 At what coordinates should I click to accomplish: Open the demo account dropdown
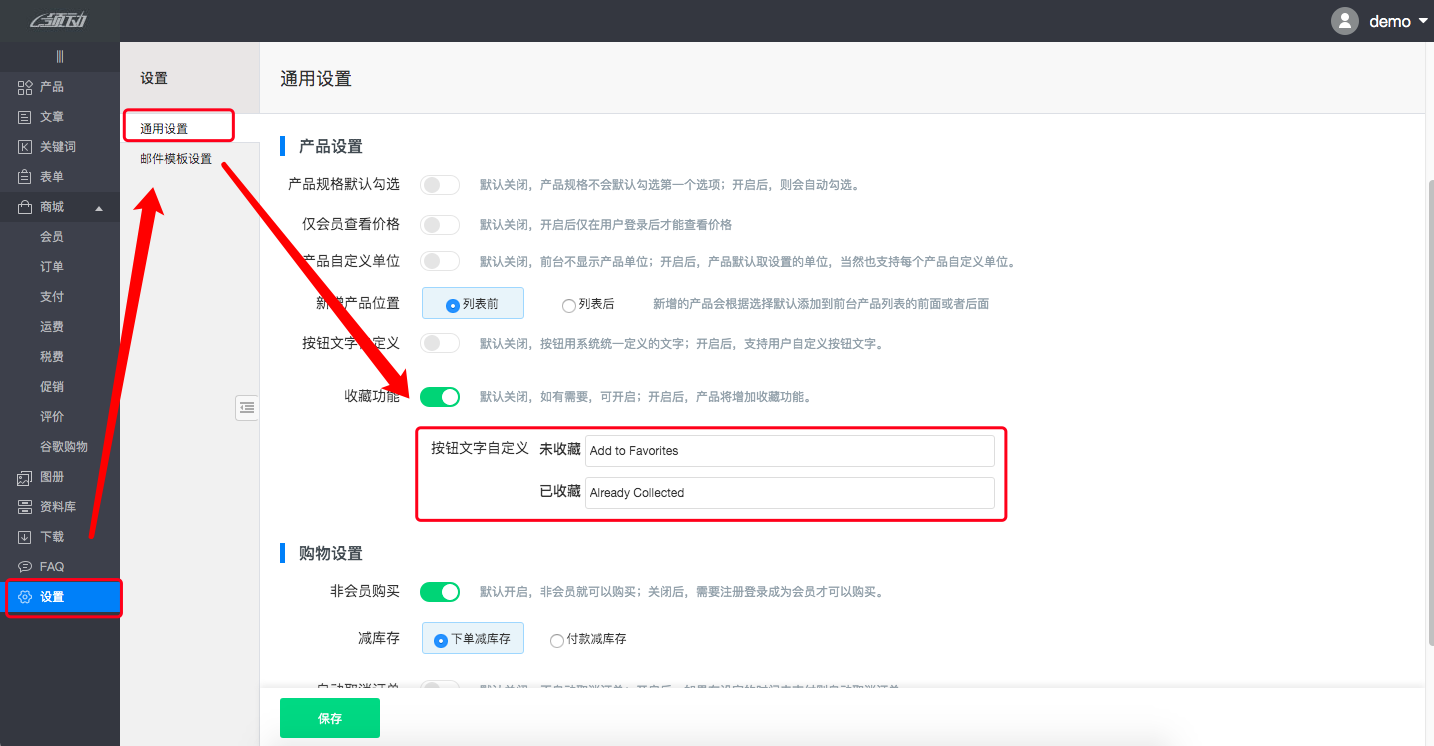coord(1389,20)
